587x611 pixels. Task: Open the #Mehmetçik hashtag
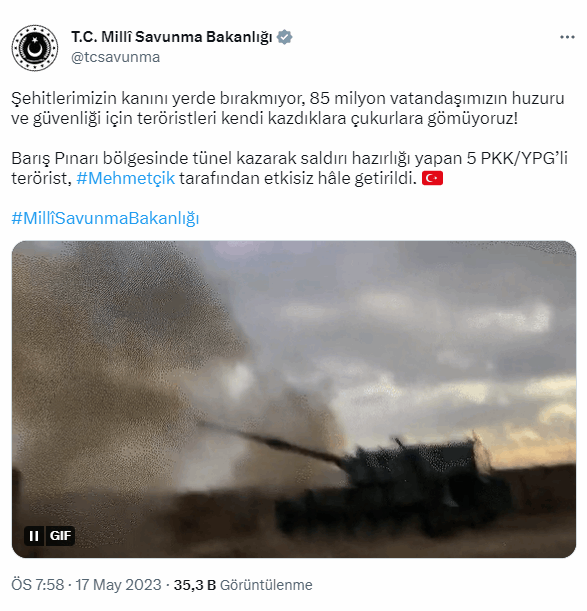[126, 178]
